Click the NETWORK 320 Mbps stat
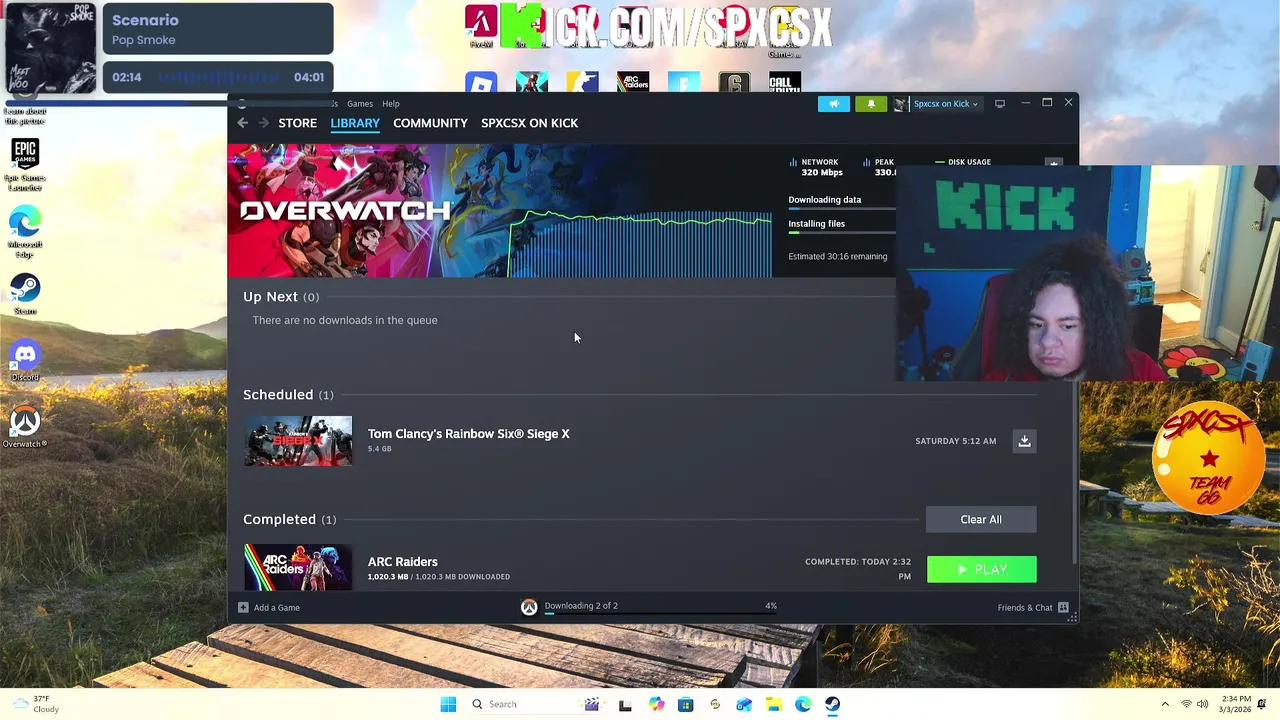This screenshot has width=1280, height=720. [x=819, y=167]
